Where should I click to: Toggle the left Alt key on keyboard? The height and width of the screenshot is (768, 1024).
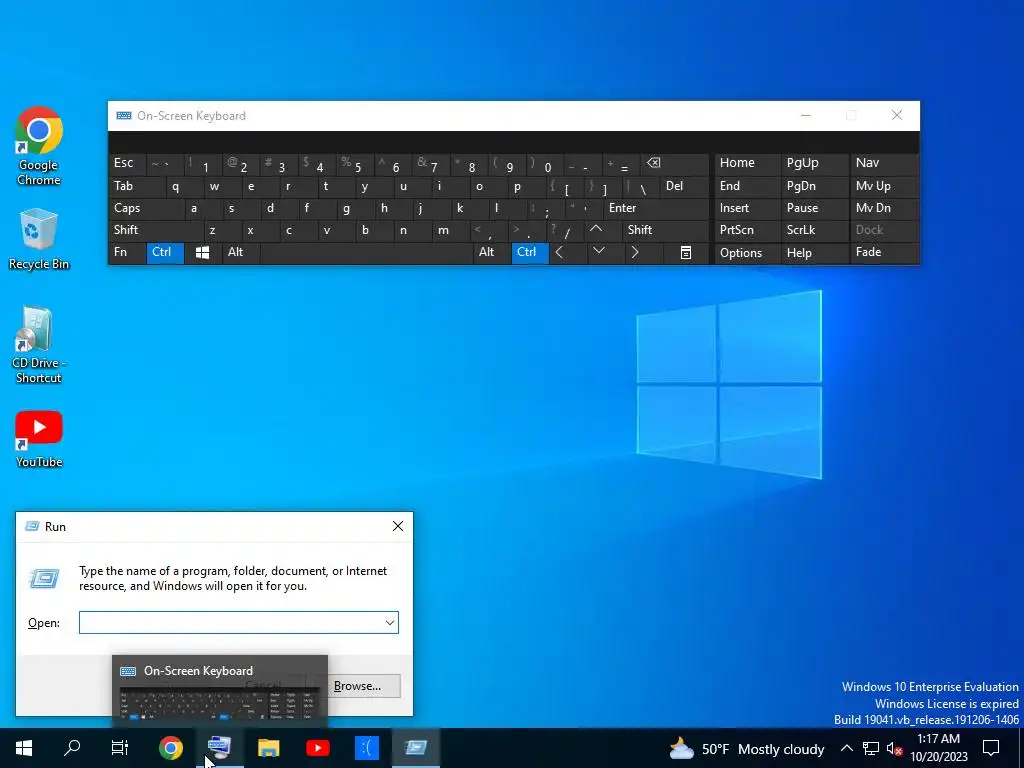tap(241, 253)
